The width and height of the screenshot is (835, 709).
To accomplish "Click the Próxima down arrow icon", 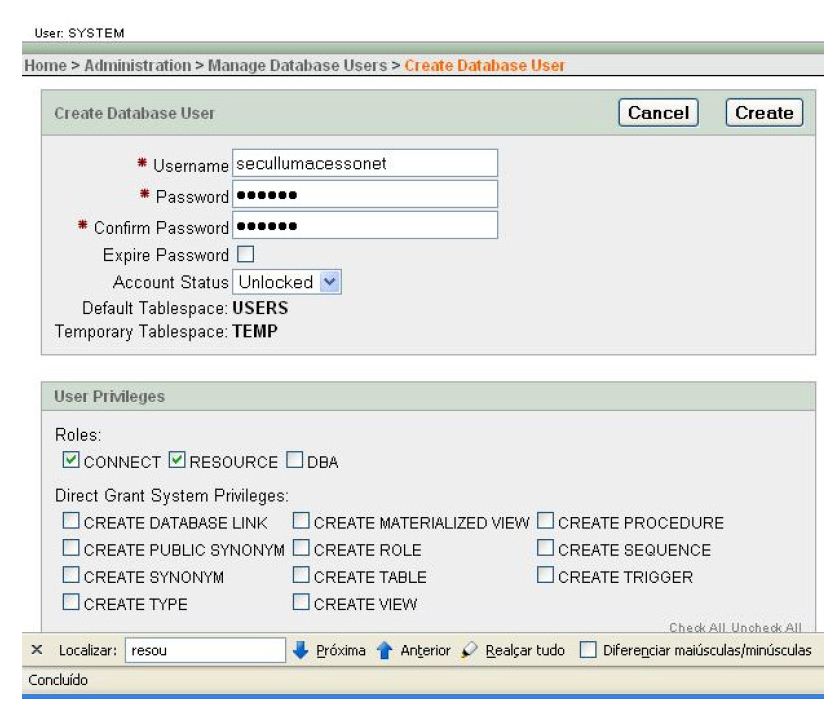I will coord(299,651).
